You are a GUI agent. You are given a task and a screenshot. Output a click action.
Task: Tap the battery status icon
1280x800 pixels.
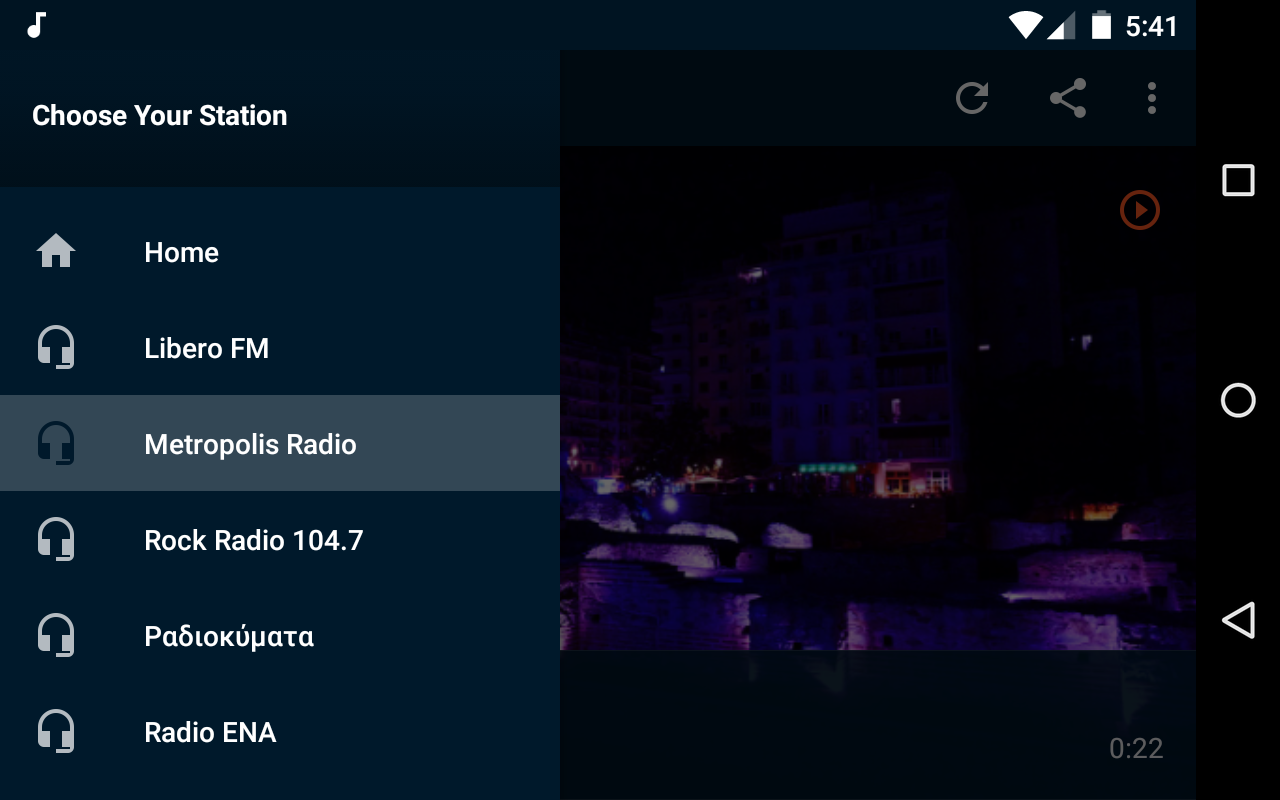pos(1101,25)
